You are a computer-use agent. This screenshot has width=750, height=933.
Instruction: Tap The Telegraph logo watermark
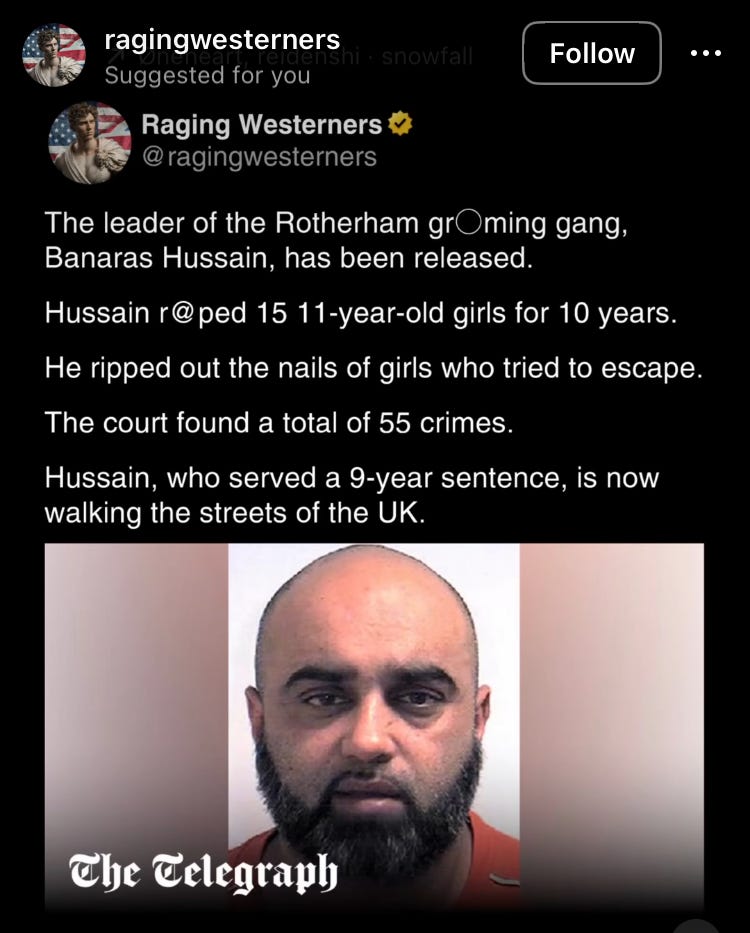(x=204, y=873)
